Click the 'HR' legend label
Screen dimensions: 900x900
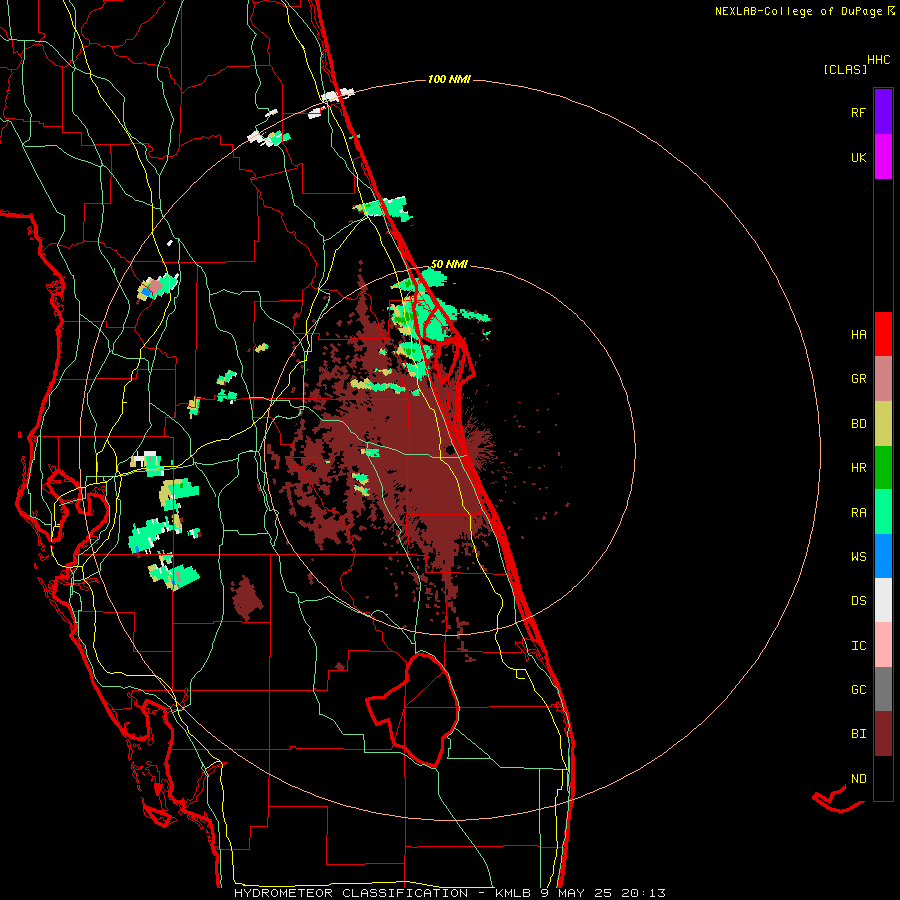pos(858,468)
